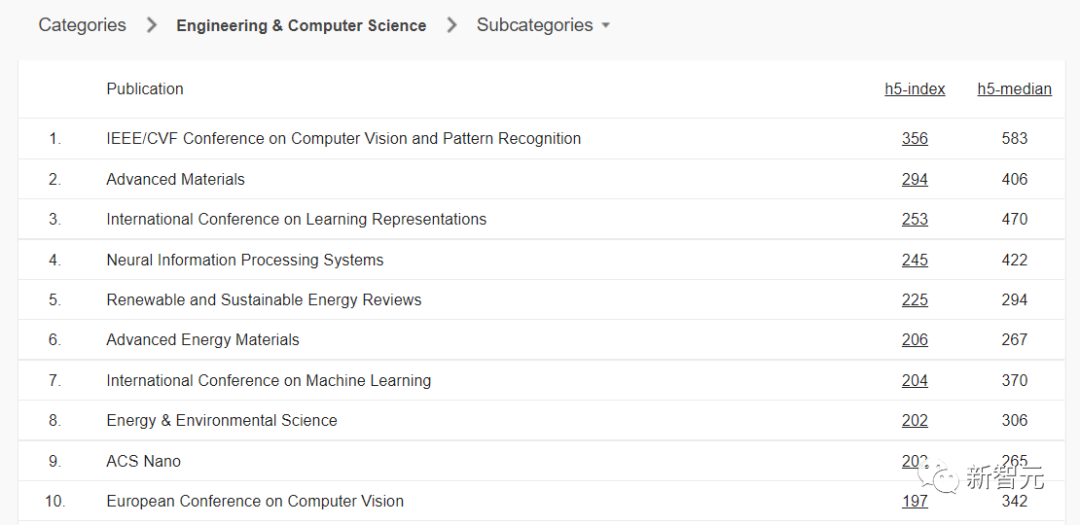Open h5-index 225 for Renewable Energy Reviews
1080x525 pixels.
click(914, 300)
